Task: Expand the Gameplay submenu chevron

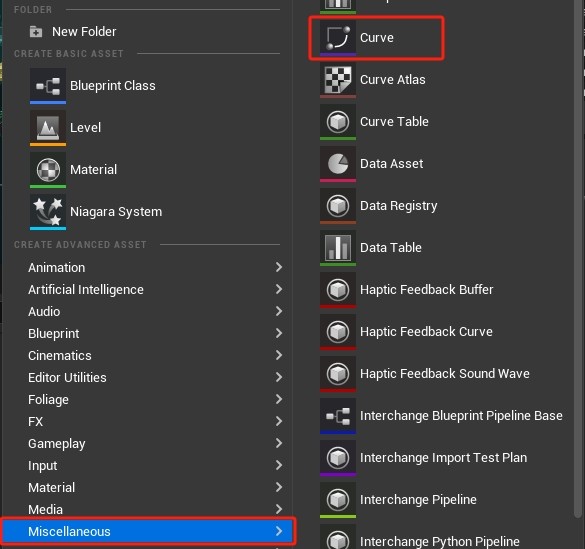Action: 279,443
